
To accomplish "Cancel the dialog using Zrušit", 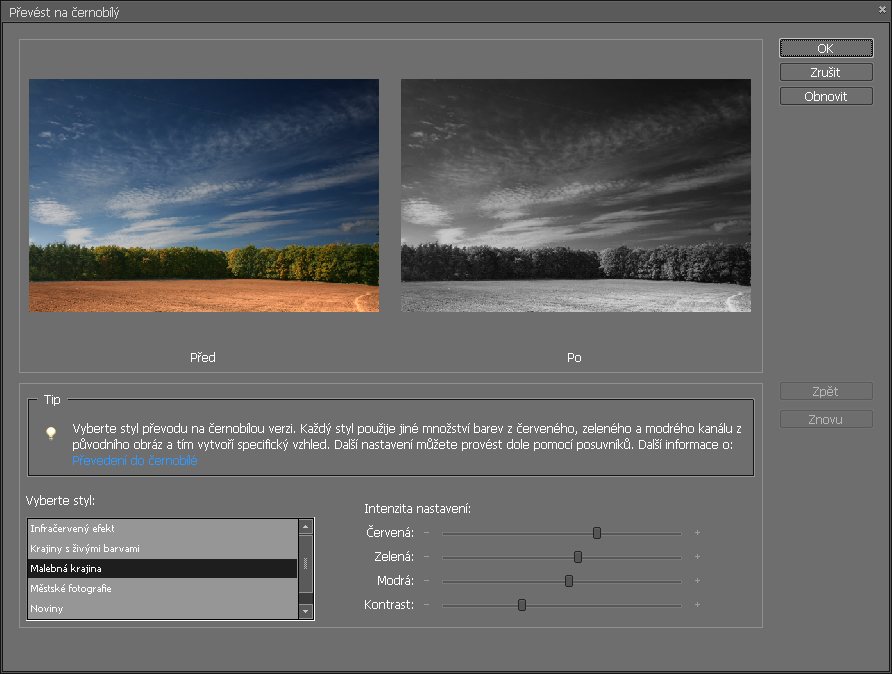I will click(825, 73).
